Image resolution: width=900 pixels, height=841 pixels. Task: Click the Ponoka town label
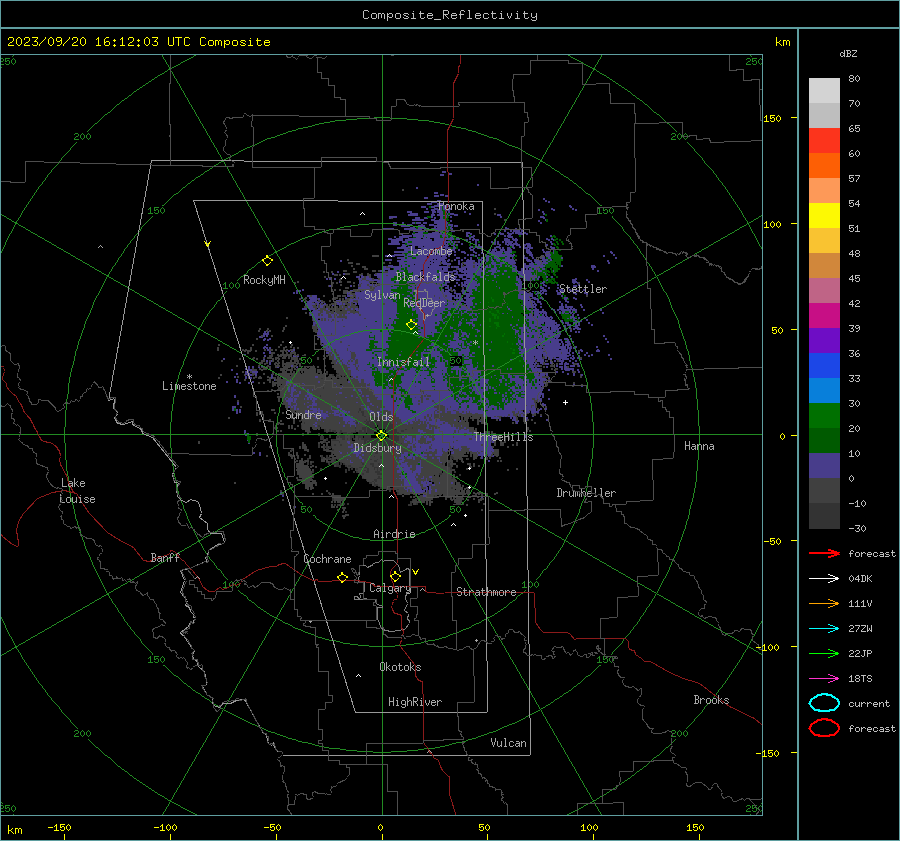point(456,206)
